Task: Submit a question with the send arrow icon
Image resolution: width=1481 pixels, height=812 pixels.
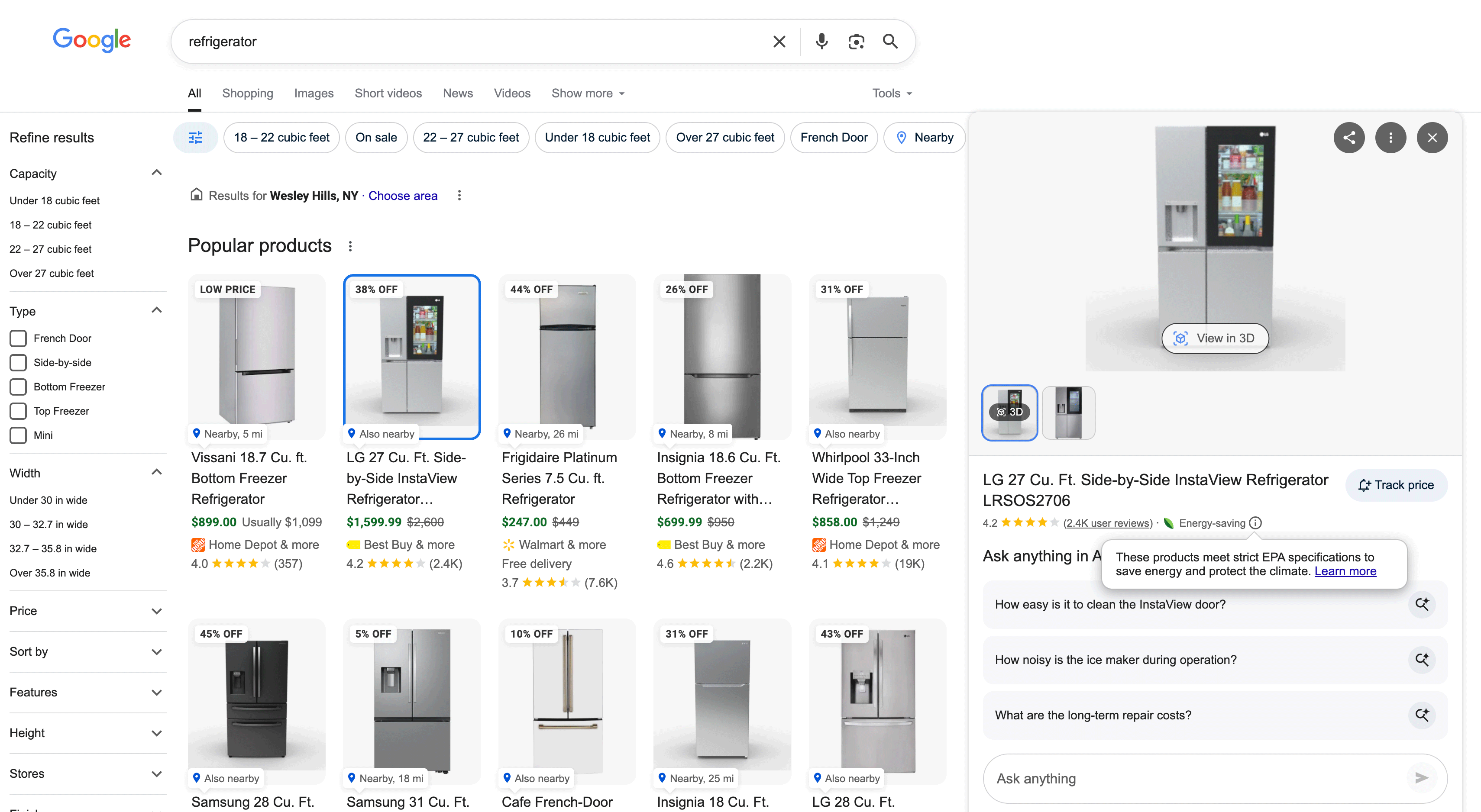Action: (x=1421, y=778)
